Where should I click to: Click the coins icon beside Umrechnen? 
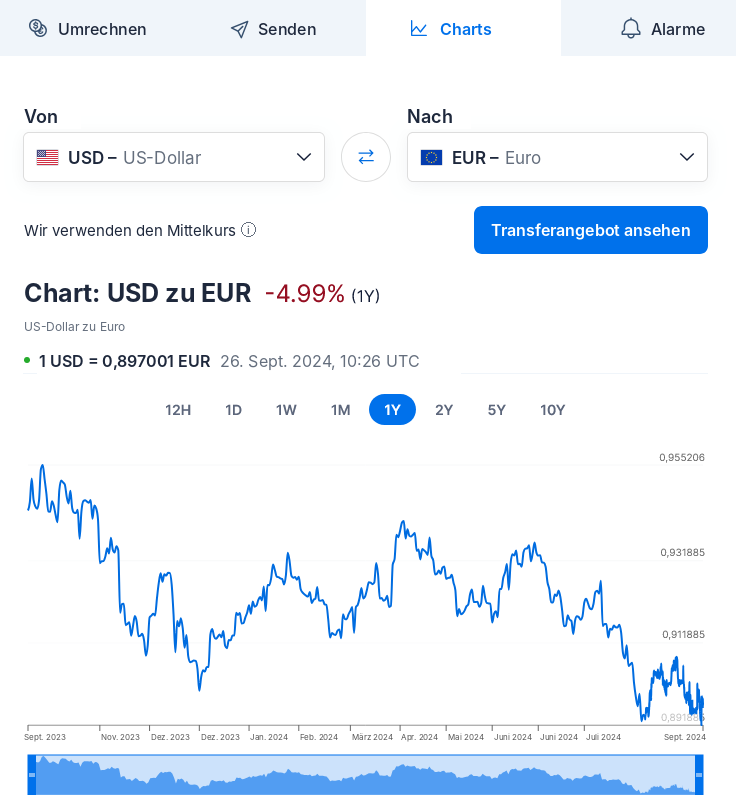(38, 28)
